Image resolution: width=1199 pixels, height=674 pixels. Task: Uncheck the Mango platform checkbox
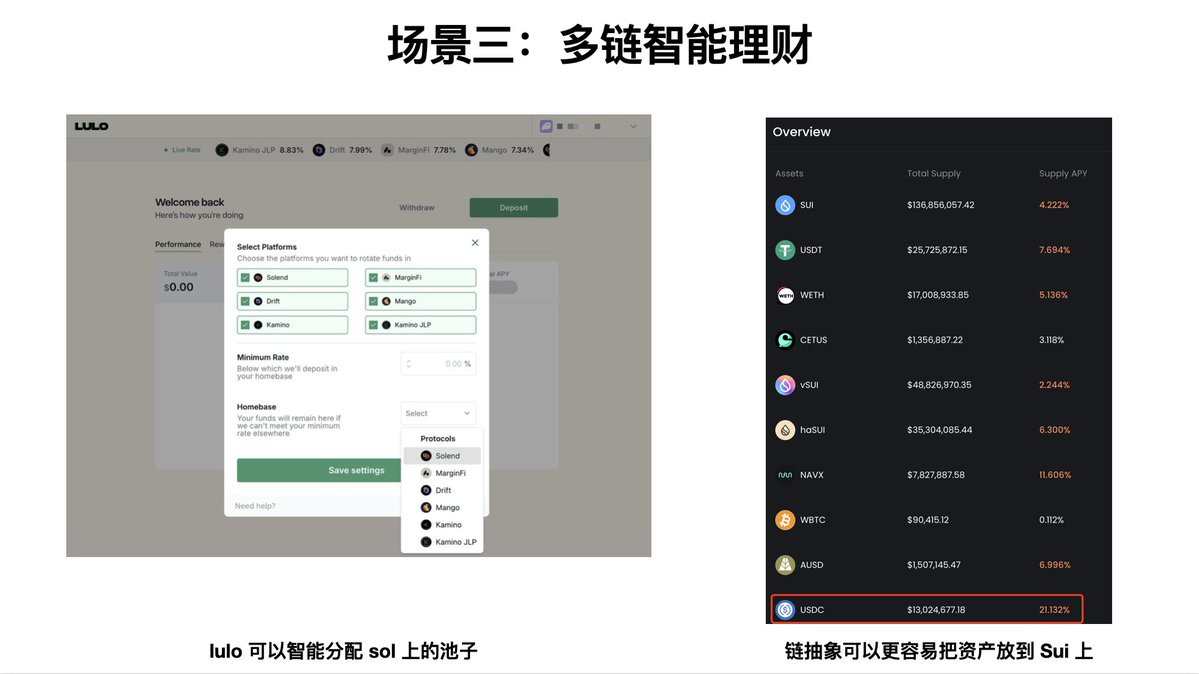pos(373,301)
